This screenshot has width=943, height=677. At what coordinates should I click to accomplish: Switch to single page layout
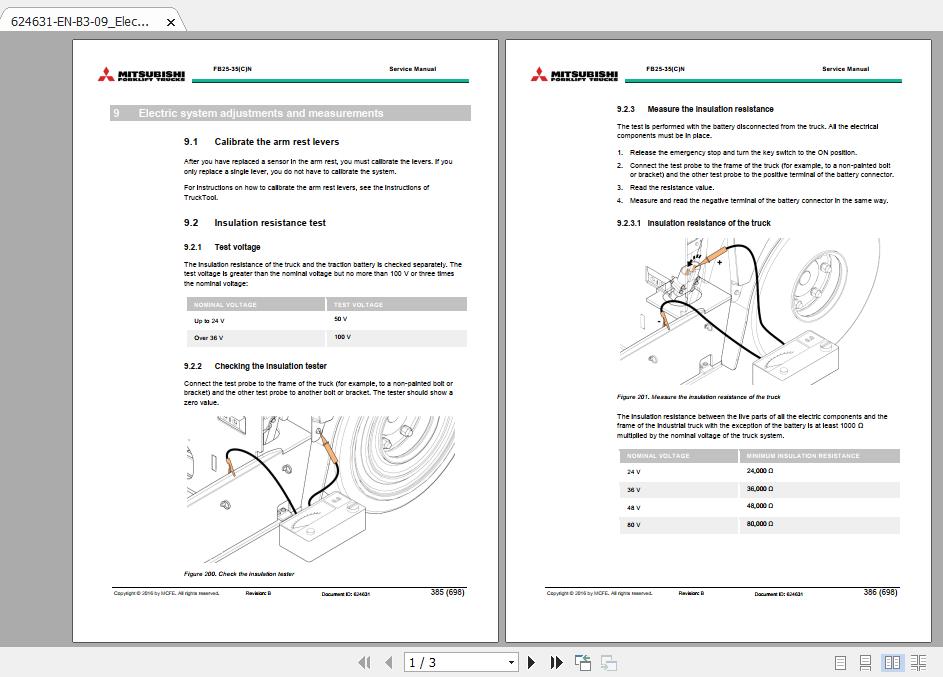coord(839,662)
